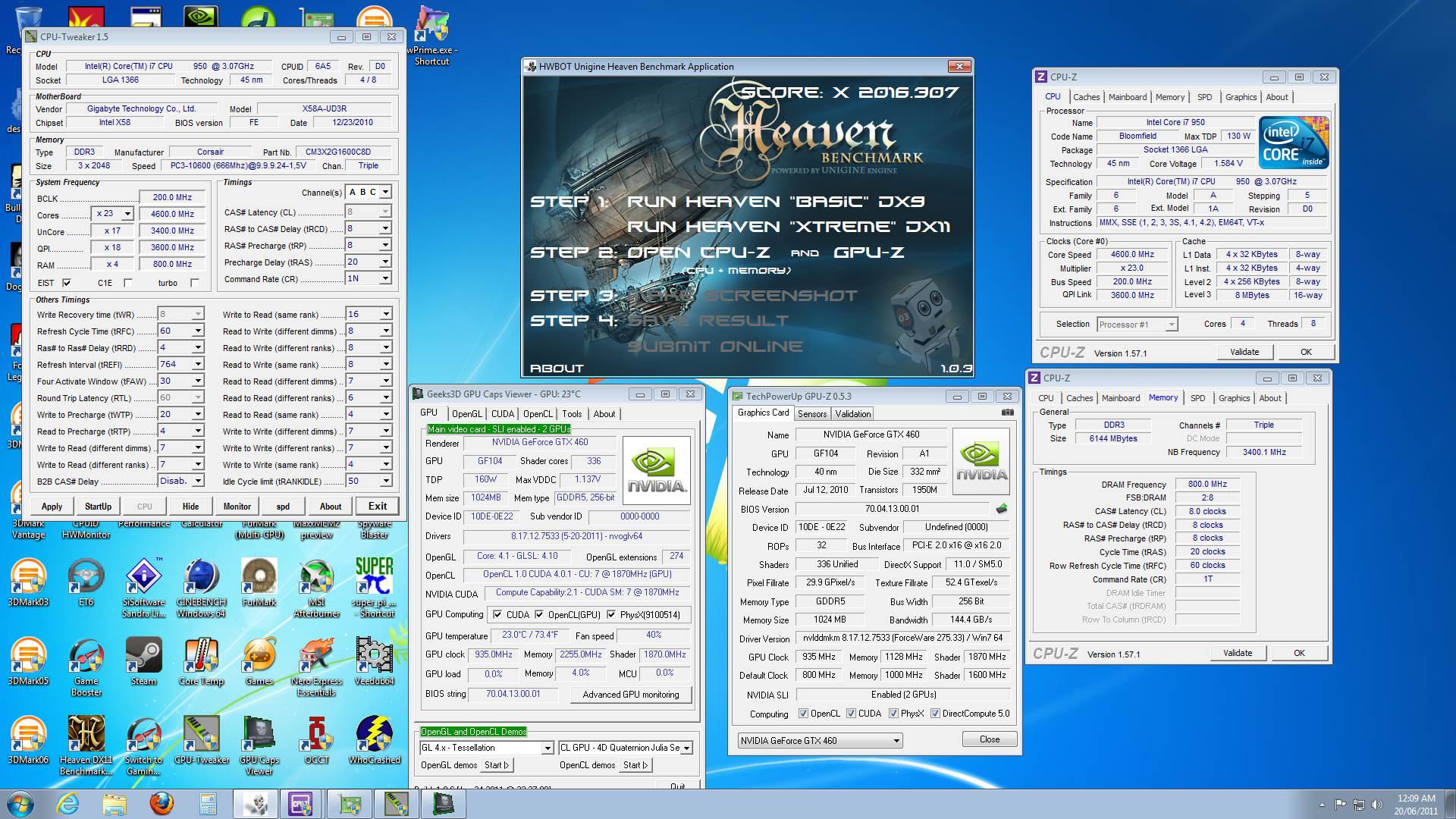Enable the turbo checkbox in CPU-Tweaker
Image resolution: width=1456 pixels, height=819 pixels.
tap(195, 283)
